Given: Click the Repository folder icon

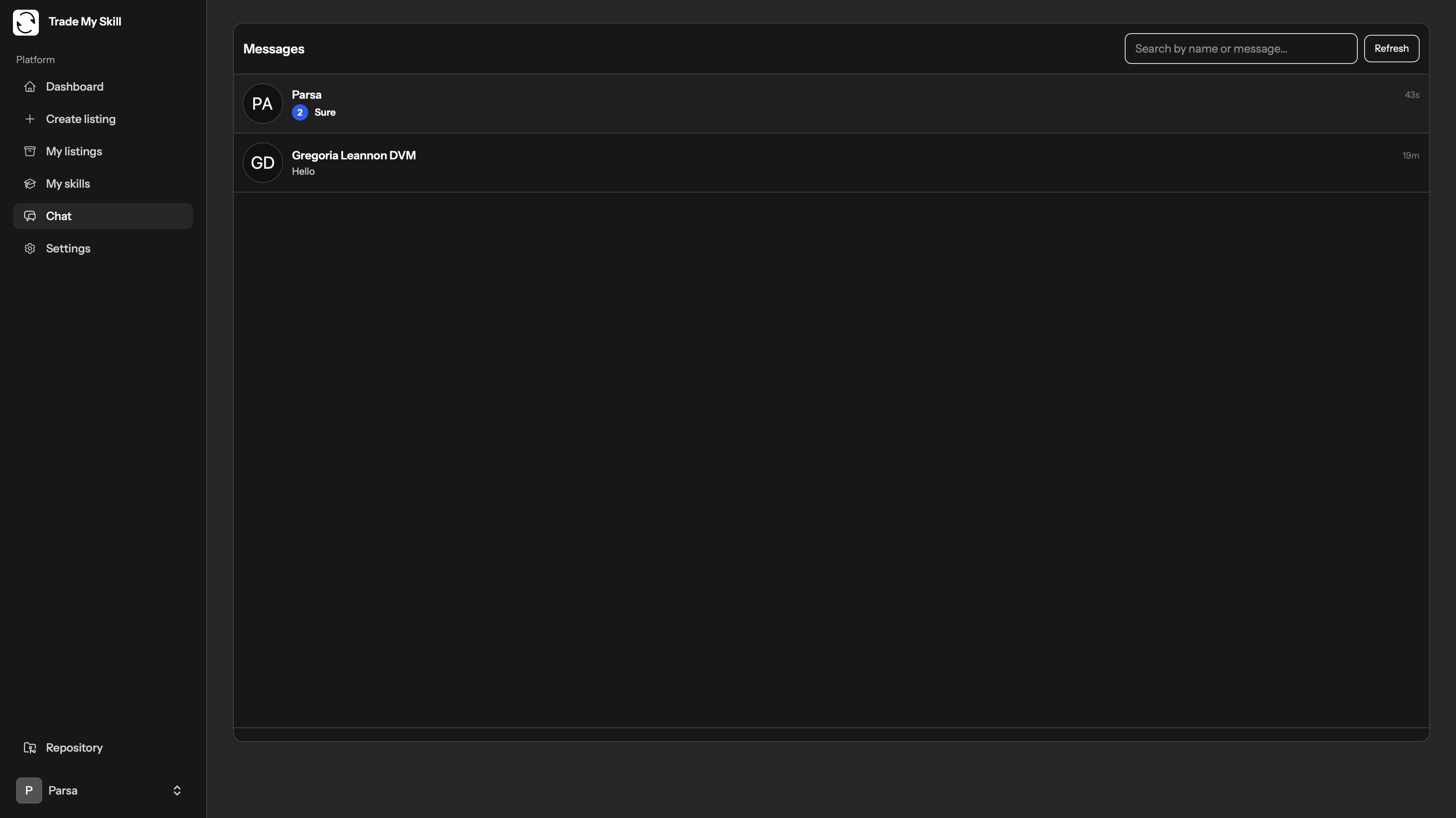Looking at the screenshot, I should (x=30, y=748).
